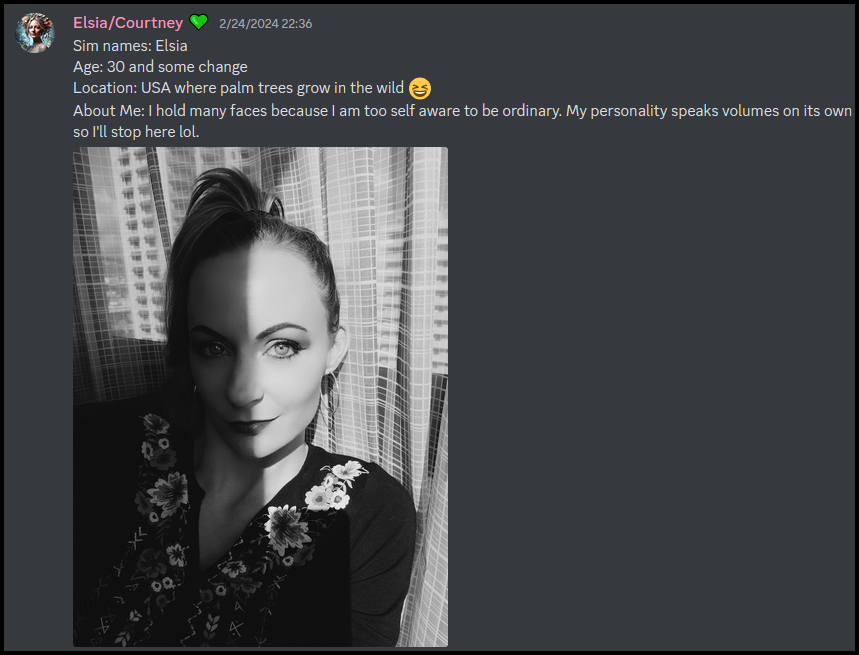
Task: Open the username Elsia/Courtney
Action: (x=128, y=22)
